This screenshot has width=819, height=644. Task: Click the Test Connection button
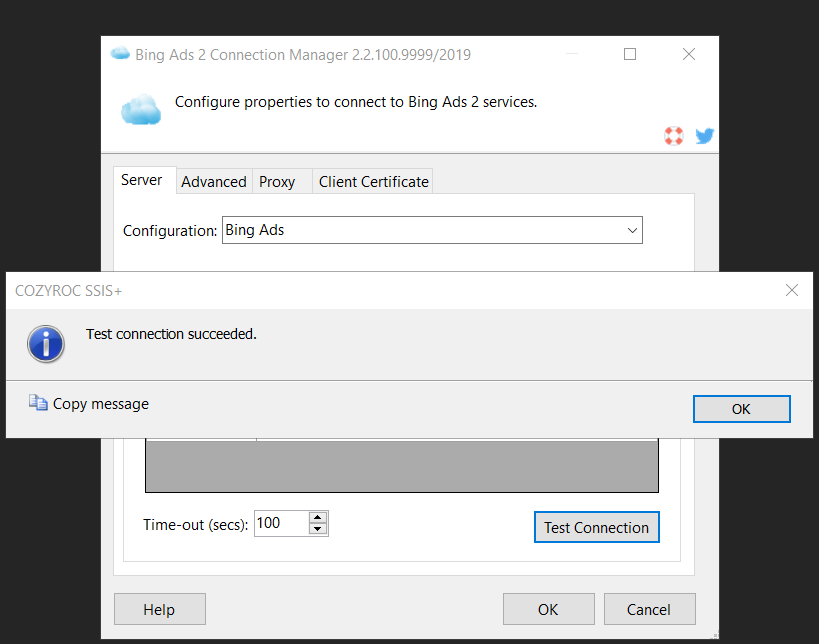pos(596,528)
